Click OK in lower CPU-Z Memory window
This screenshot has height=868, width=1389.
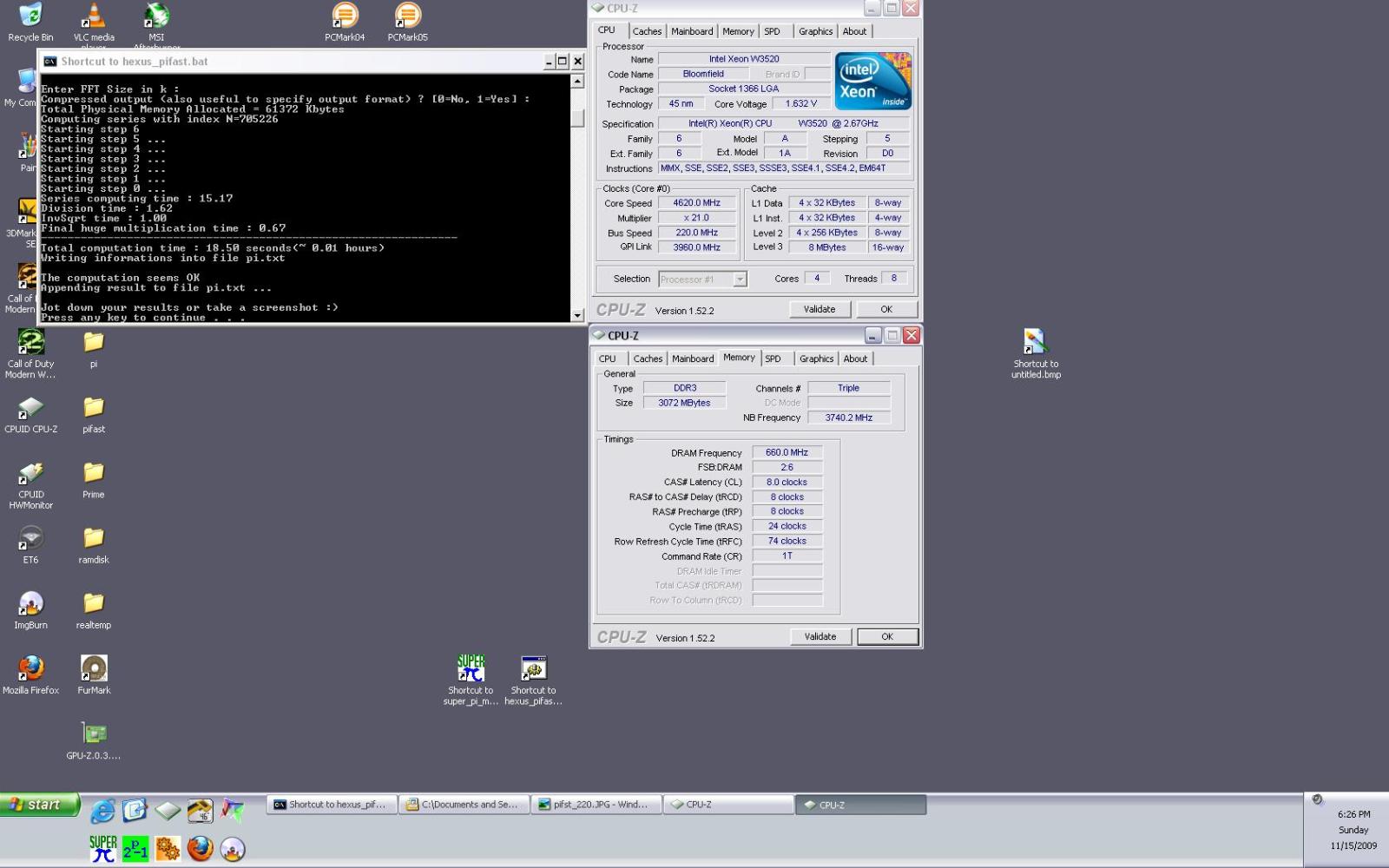[x=887, y=636]
